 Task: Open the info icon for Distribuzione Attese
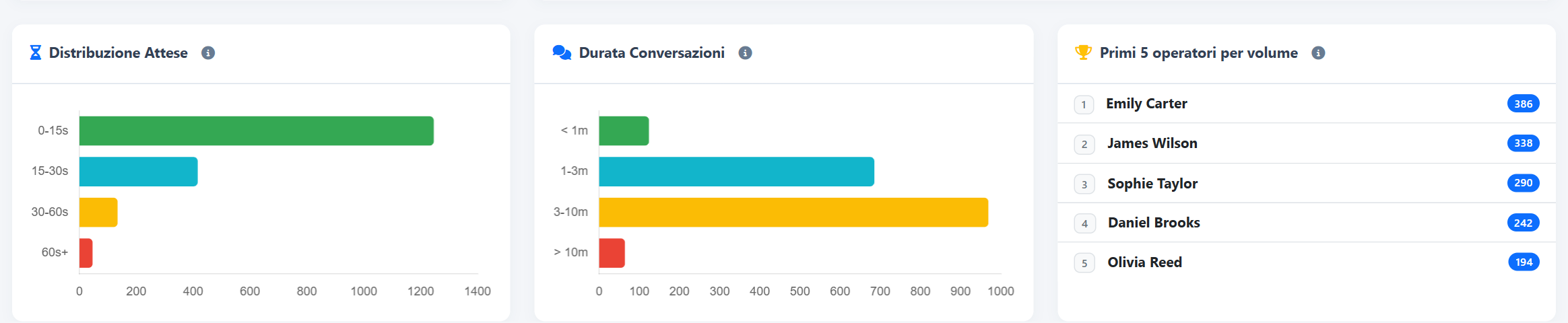(208, 53)
